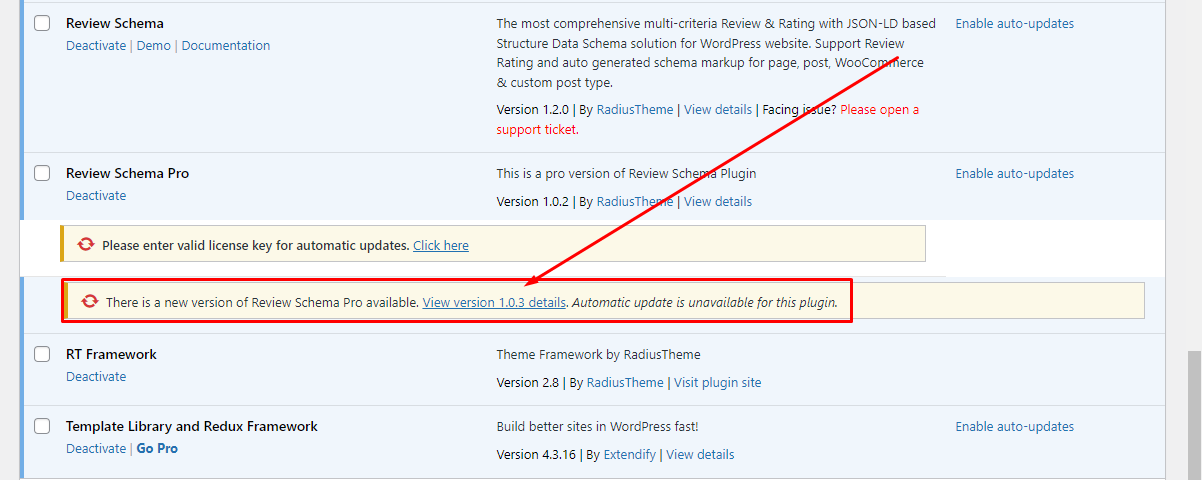Visit plugin site for RT Framework

pos(717,382)
